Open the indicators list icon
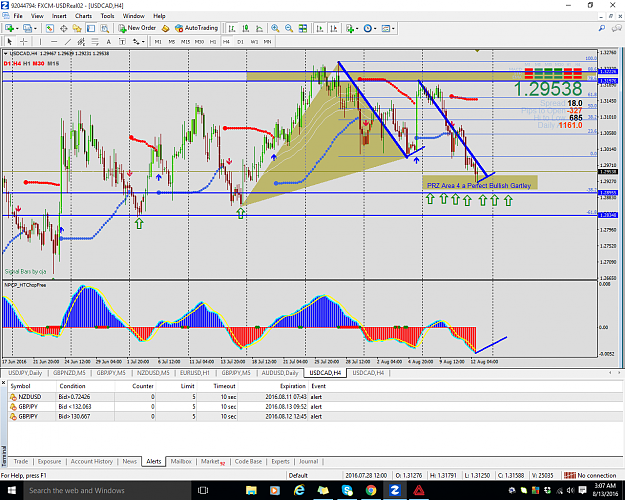 pos(350,28)
